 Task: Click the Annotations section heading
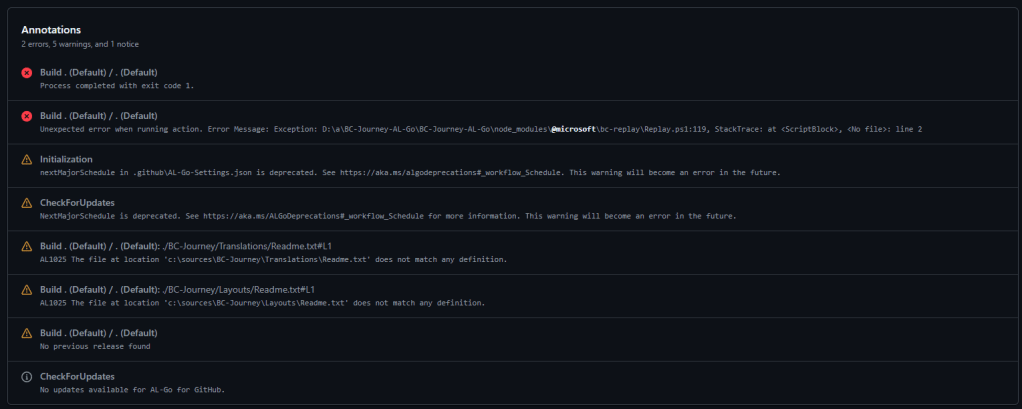click(51, 30)
